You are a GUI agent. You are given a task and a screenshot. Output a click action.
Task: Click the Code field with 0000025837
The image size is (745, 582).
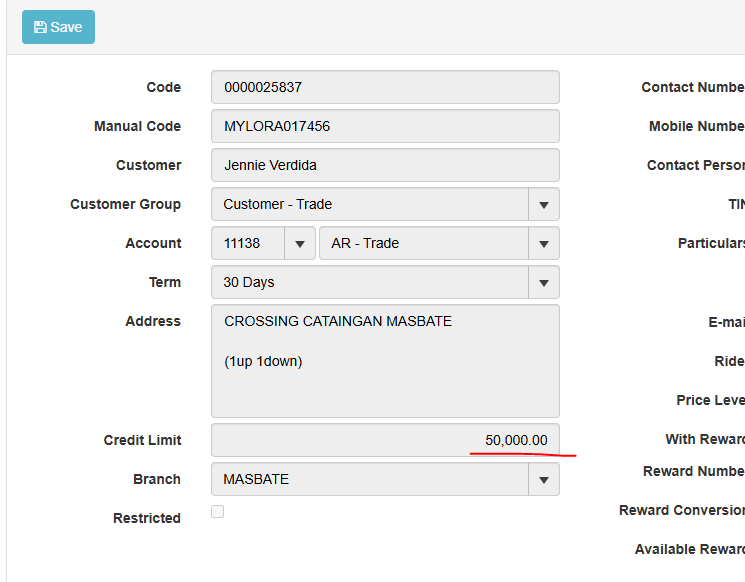pos(385,87)
